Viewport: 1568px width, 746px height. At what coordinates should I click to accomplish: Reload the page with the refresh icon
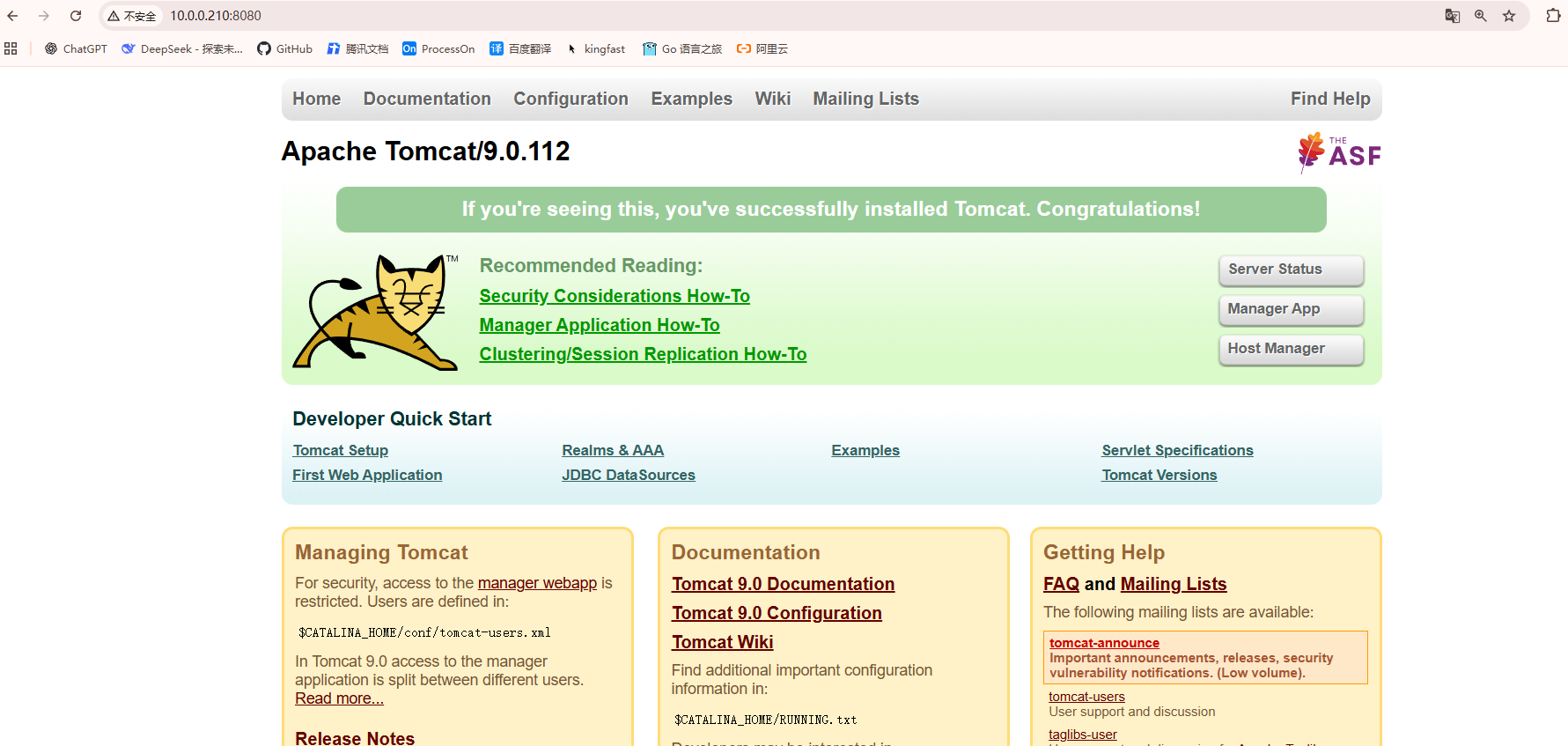click(x=76, y=16)
